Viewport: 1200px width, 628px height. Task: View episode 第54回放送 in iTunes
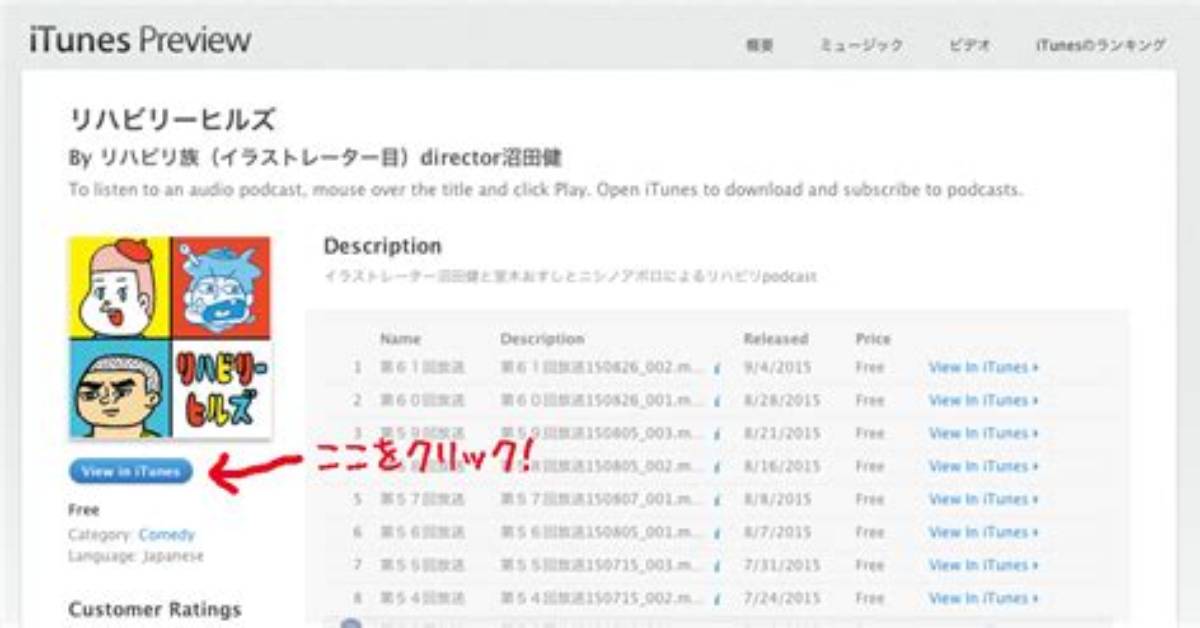tap(984, 598)
